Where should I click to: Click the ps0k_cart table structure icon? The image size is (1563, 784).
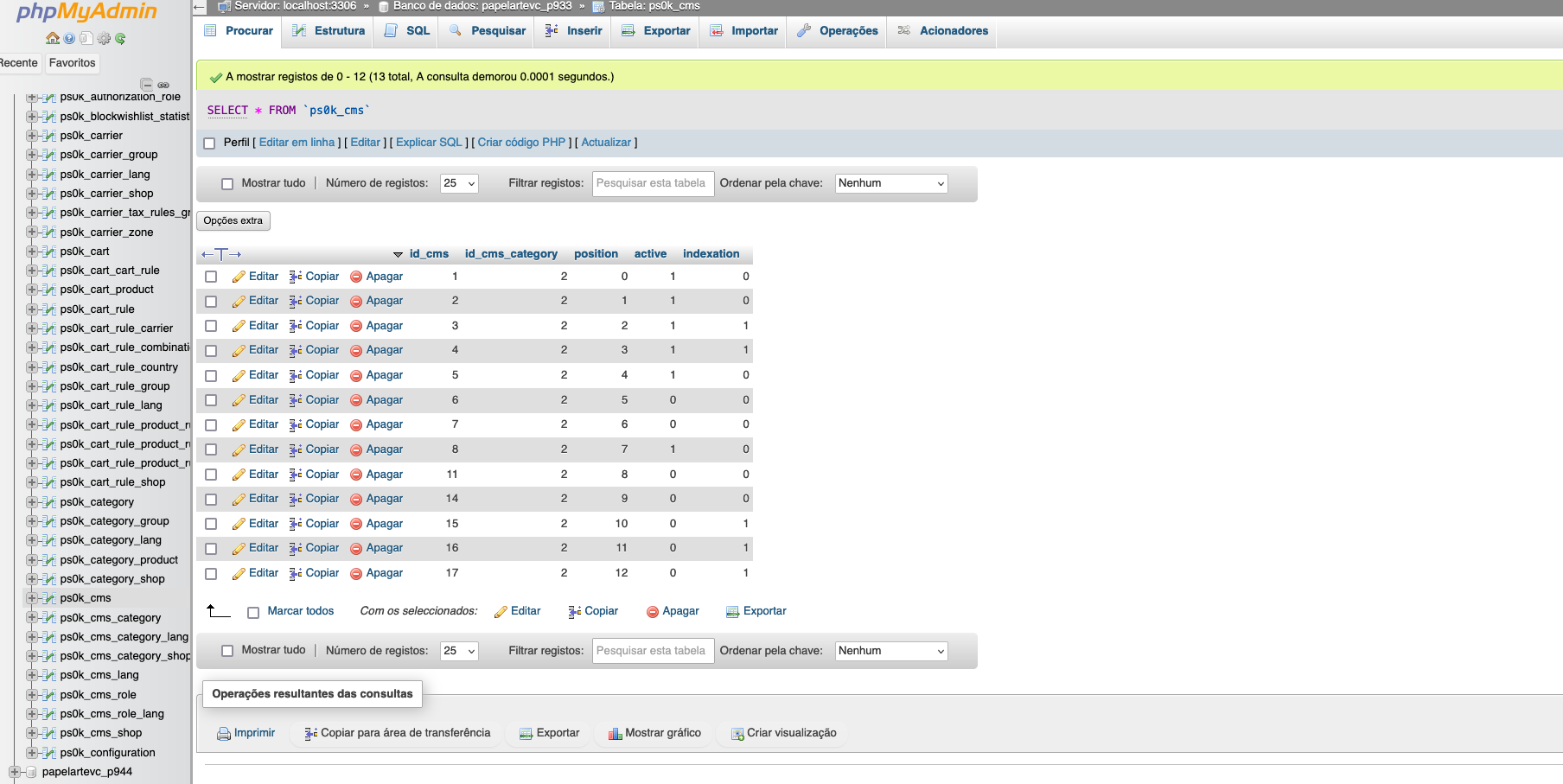pos(49,252)
